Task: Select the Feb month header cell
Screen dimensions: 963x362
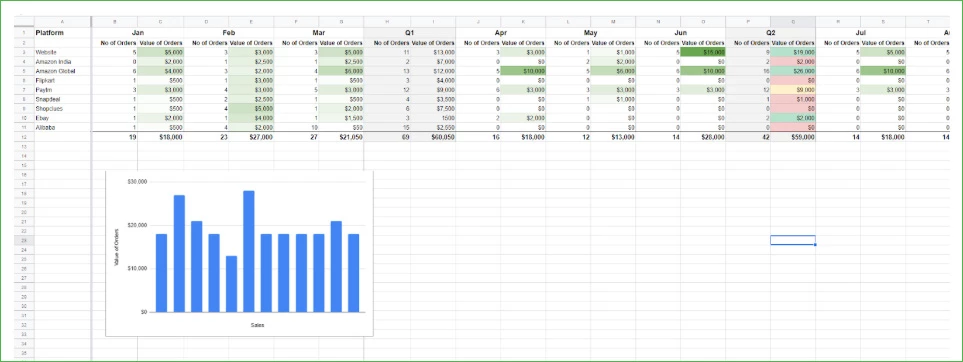Action: point(228,33)
